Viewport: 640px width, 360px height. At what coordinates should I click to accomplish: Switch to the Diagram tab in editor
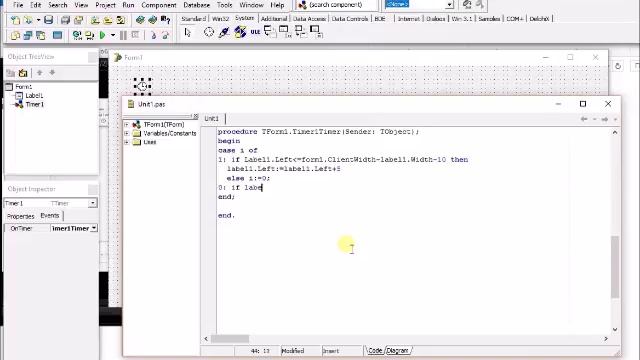coord(397,351)
